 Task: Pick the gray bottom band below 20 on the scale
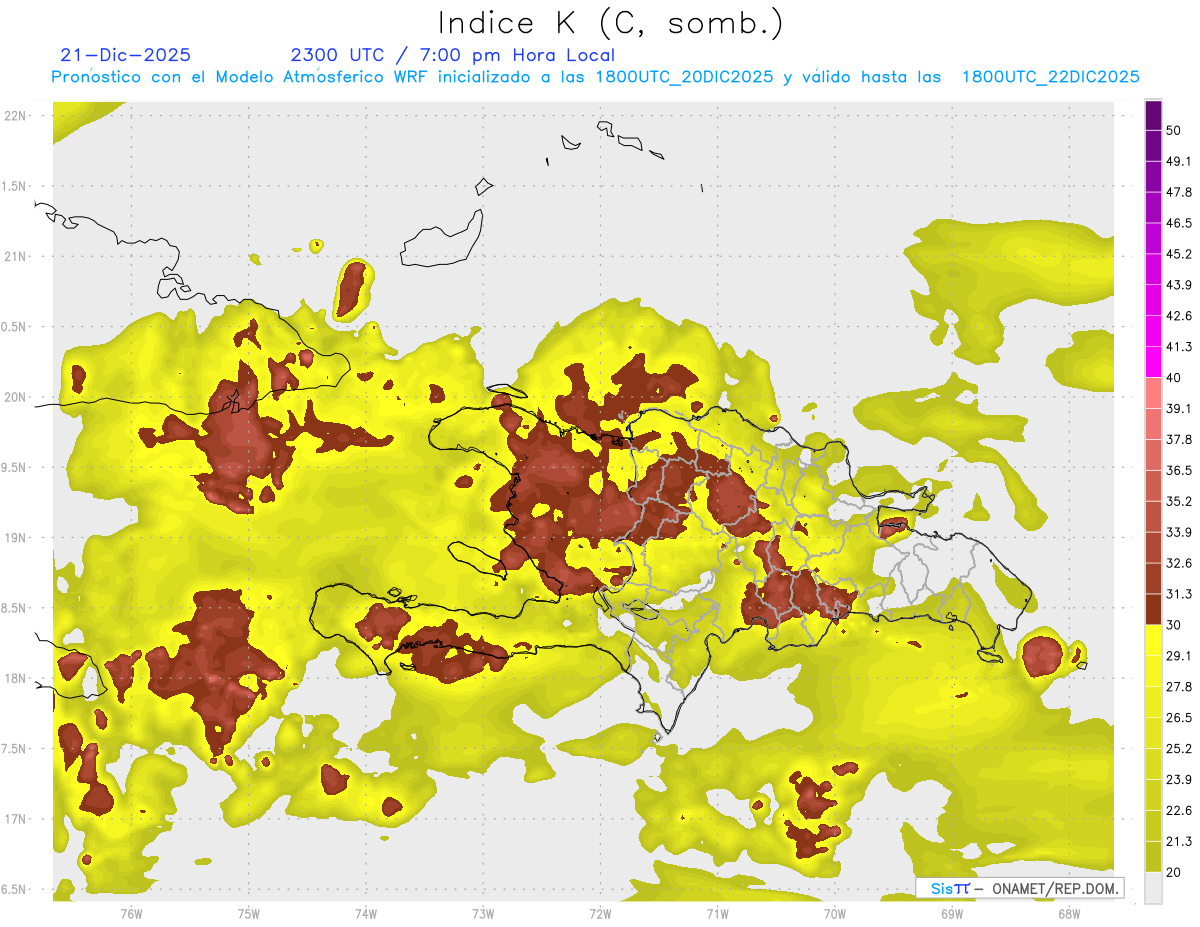(x=1153, y=887)
